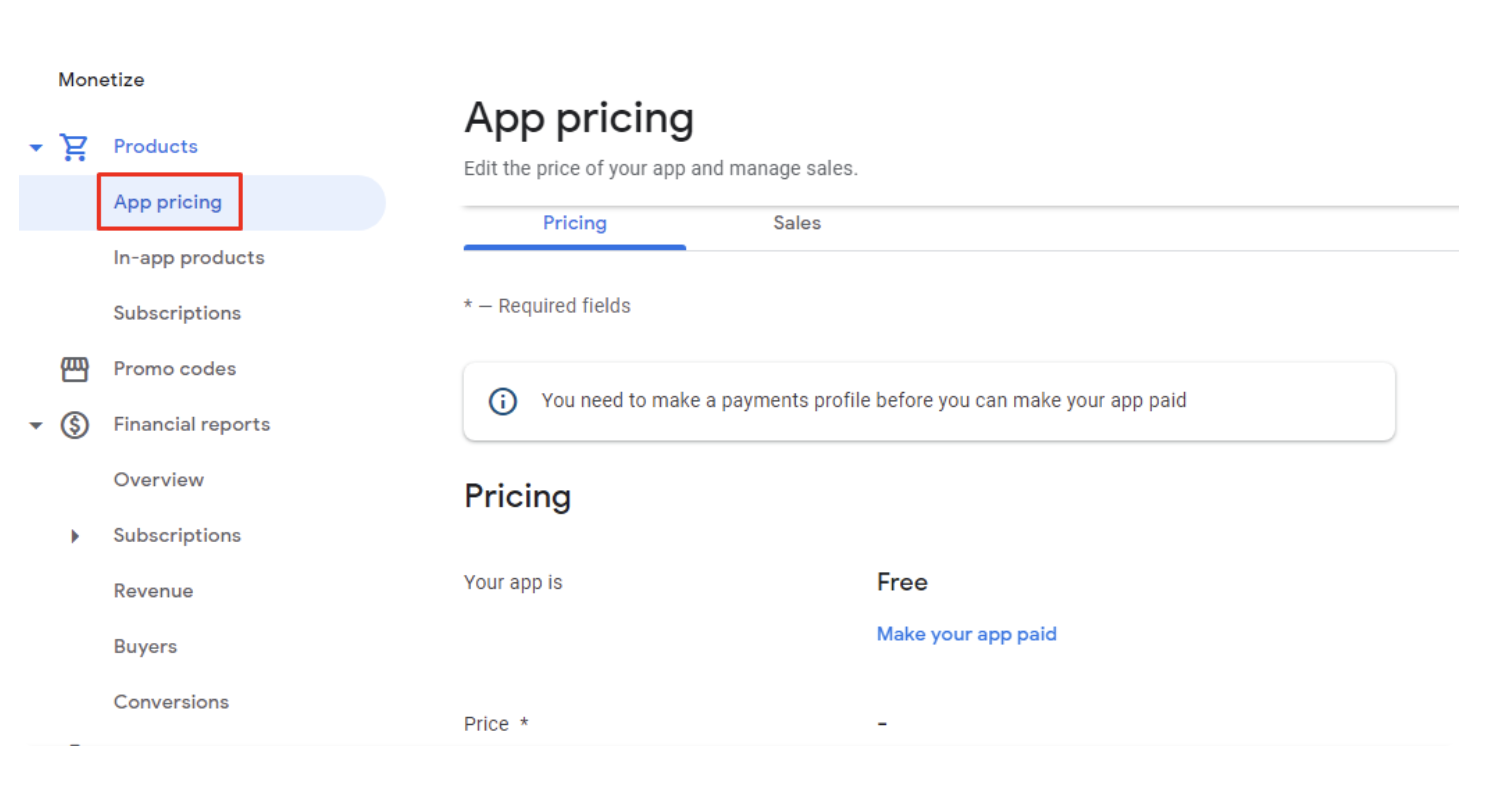Open In-app products
Screen dimensions: 1503x788
pyautogui.click(x=189, y=257)
